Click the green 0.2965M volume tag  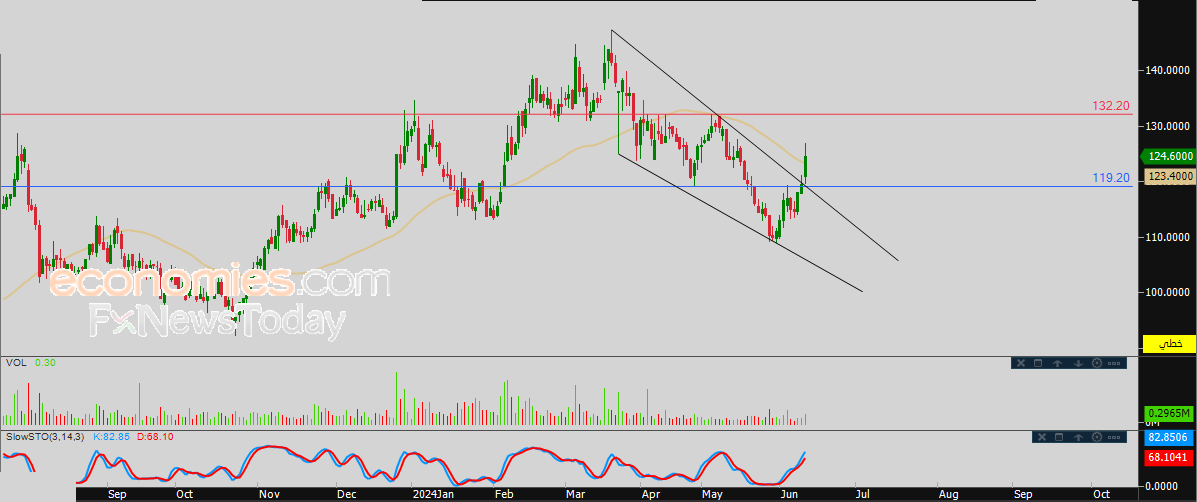point(1168,414)
